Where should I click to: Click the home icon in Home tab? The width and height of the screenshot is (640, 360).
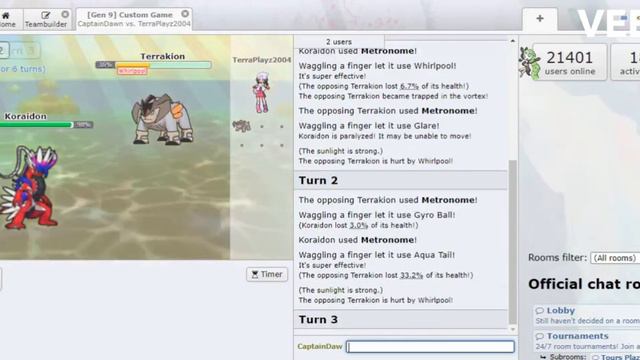(6, 16)
